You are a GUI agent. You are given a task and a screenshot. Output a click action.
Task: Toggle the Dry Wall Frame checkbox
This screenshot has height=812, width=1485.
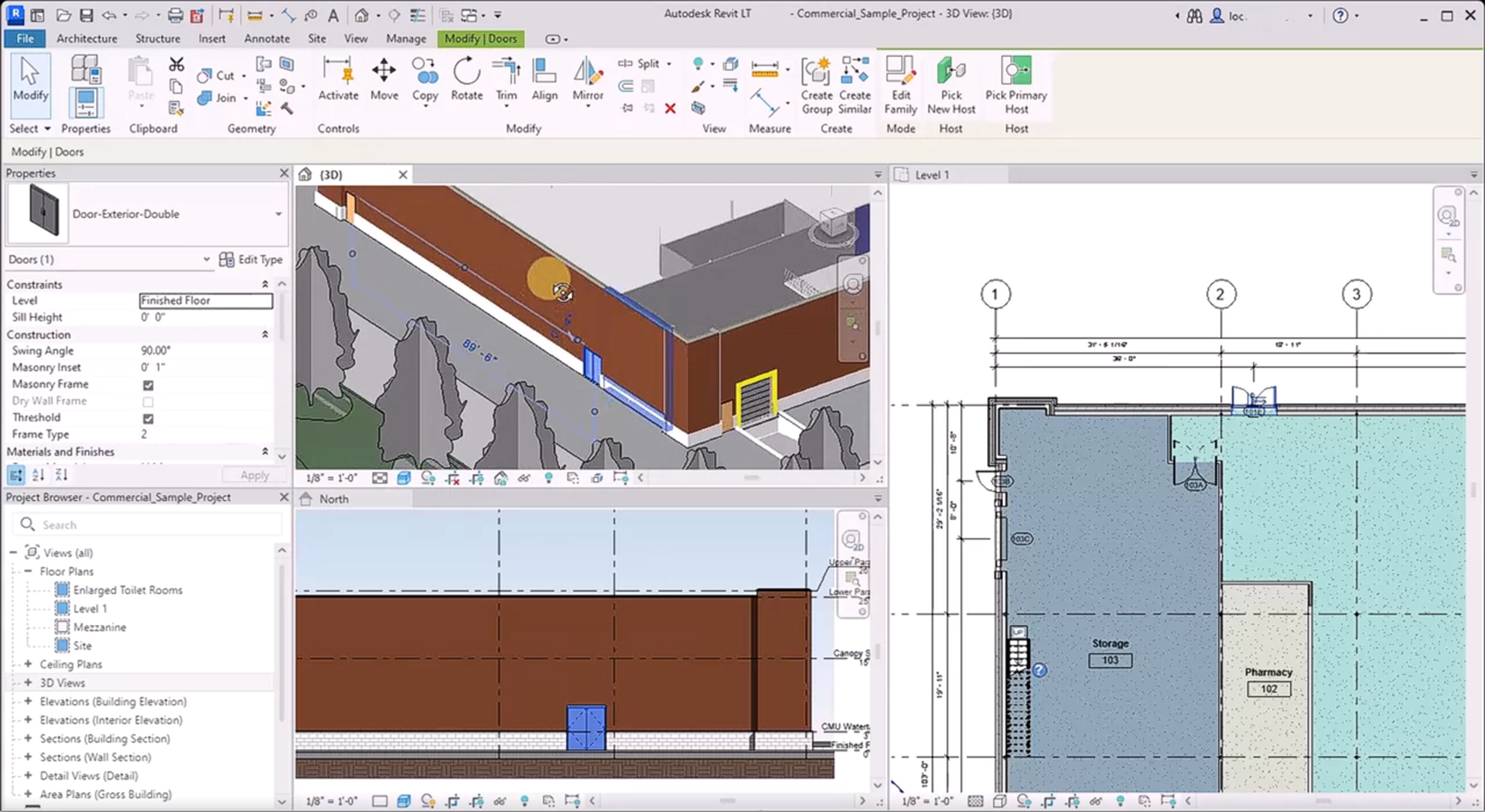pos(148,401)
